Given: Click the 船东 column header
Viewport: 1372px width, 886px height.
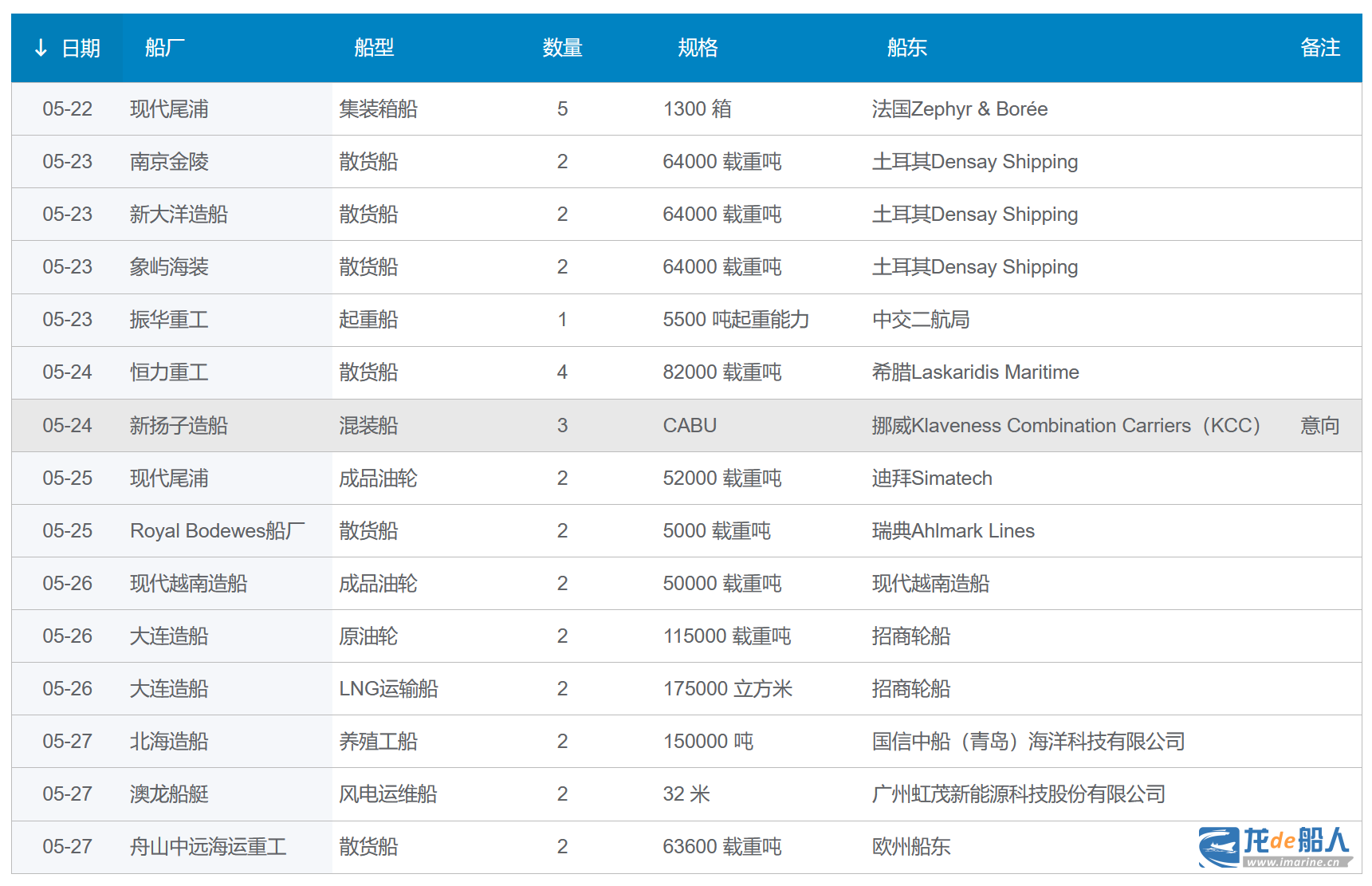Looking at the screenshot, I should coord(906,49).
